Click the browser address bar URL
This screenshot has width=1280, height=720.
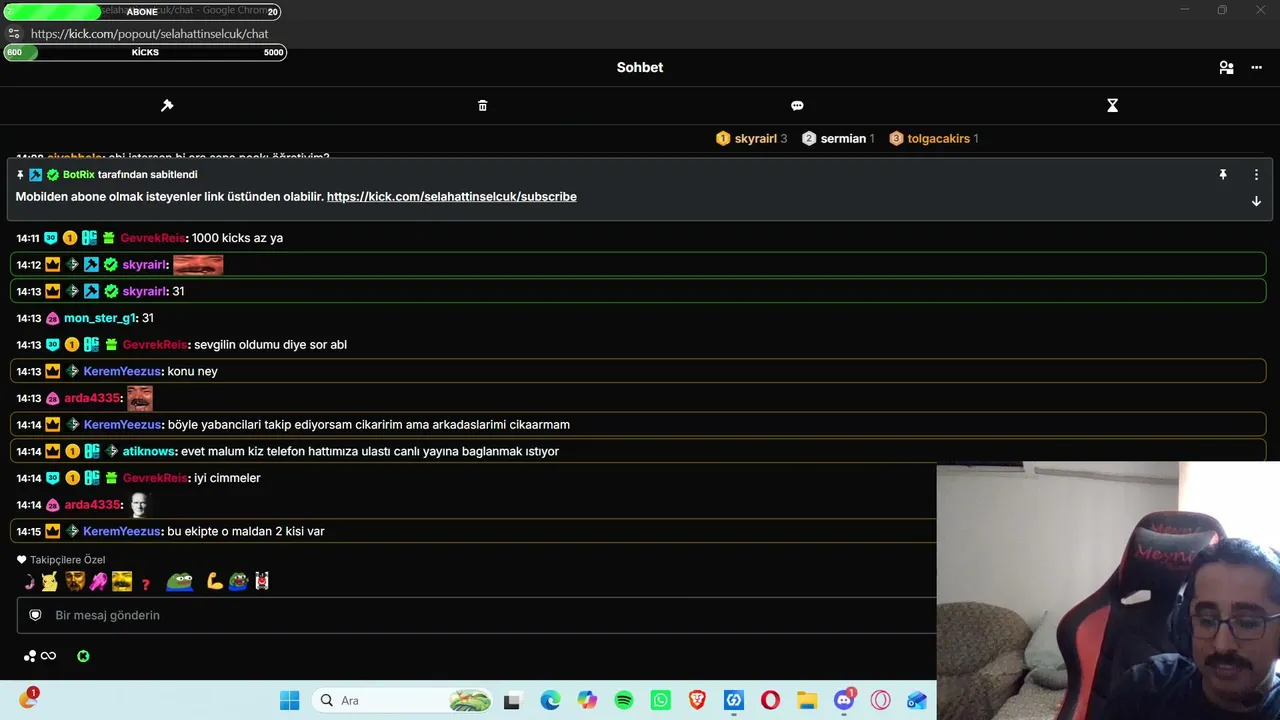coord(150,33)
